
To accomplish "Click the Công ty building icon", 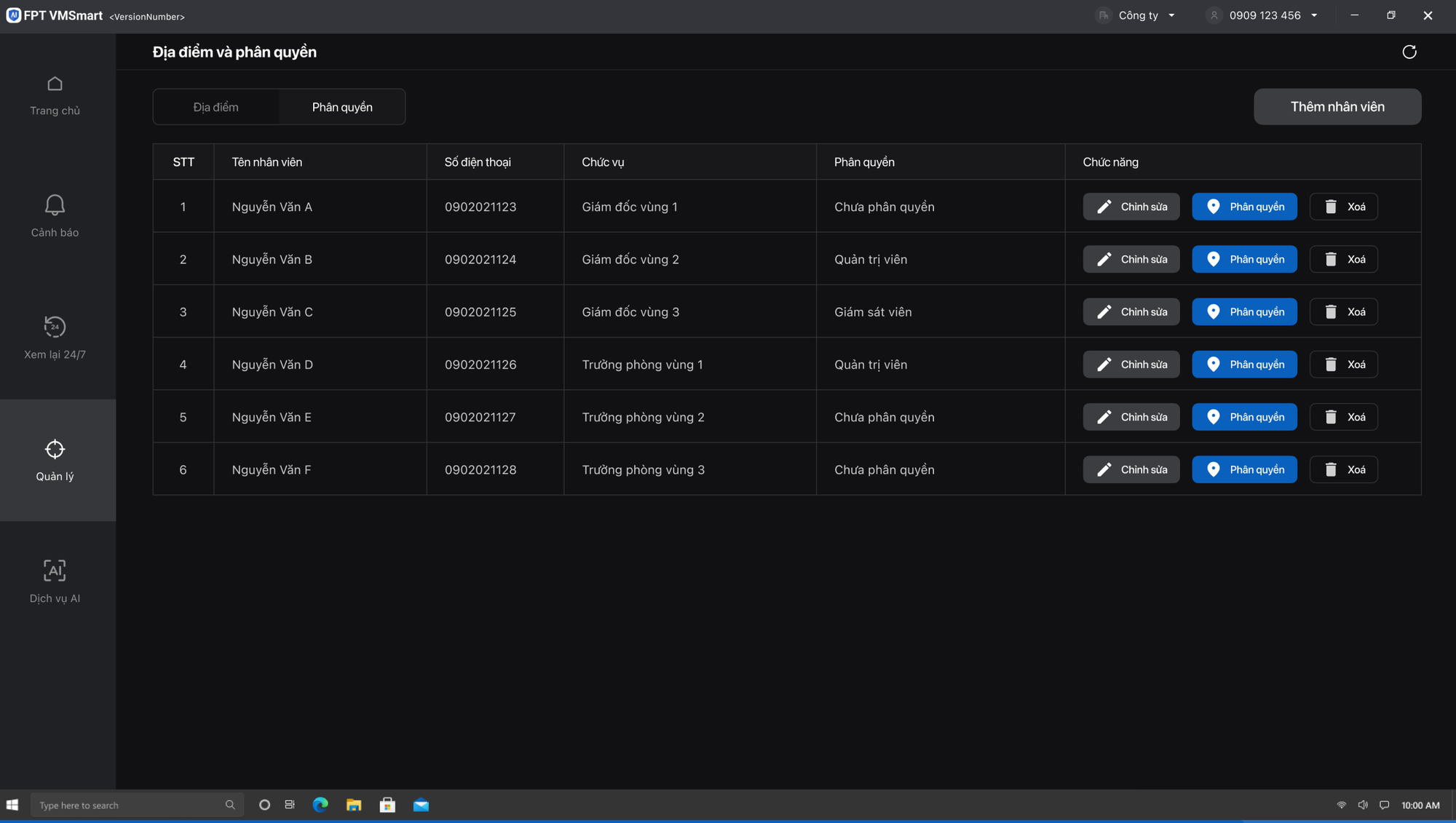I will (1104, 15).
